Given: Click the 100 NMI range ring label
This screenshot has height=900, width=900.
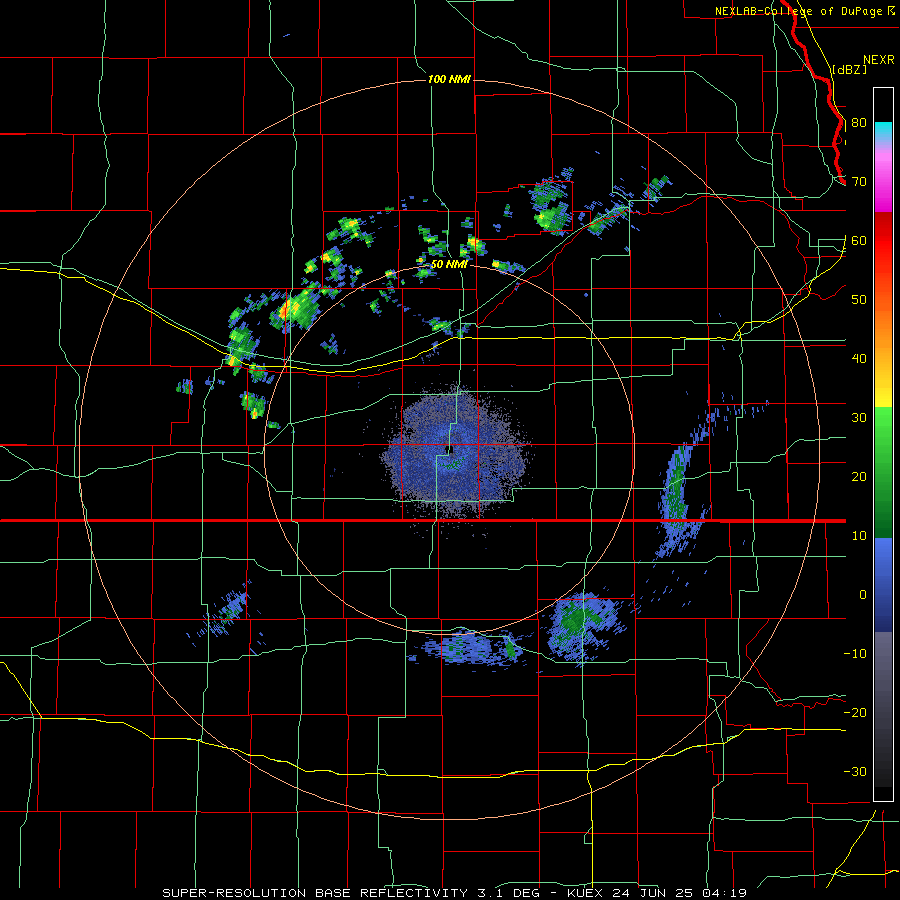Looking at the screenshot, I should point(449,79).
